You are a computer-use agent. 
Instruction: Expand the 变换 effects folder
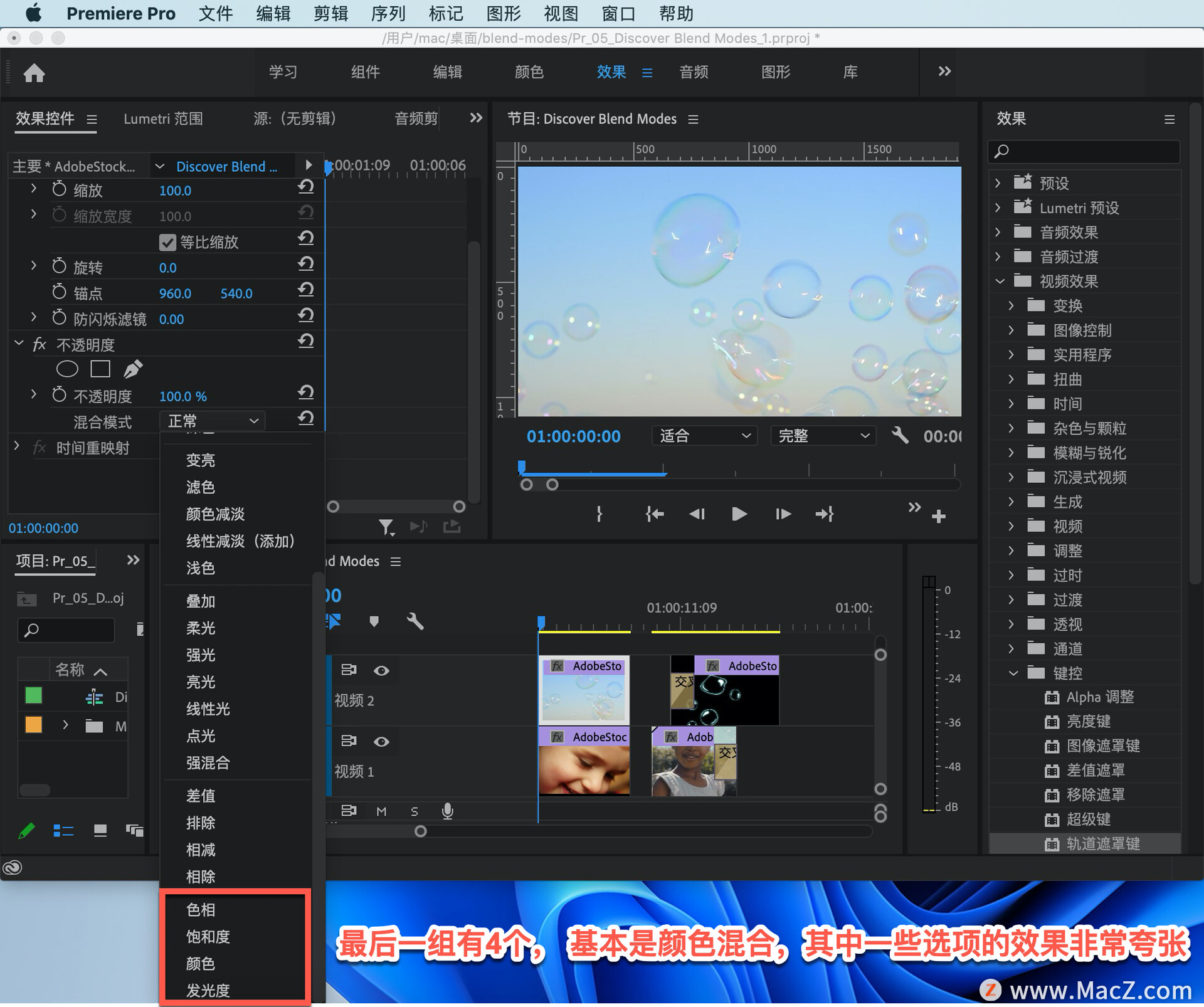pyautogui.click(x=1011, y=306)
